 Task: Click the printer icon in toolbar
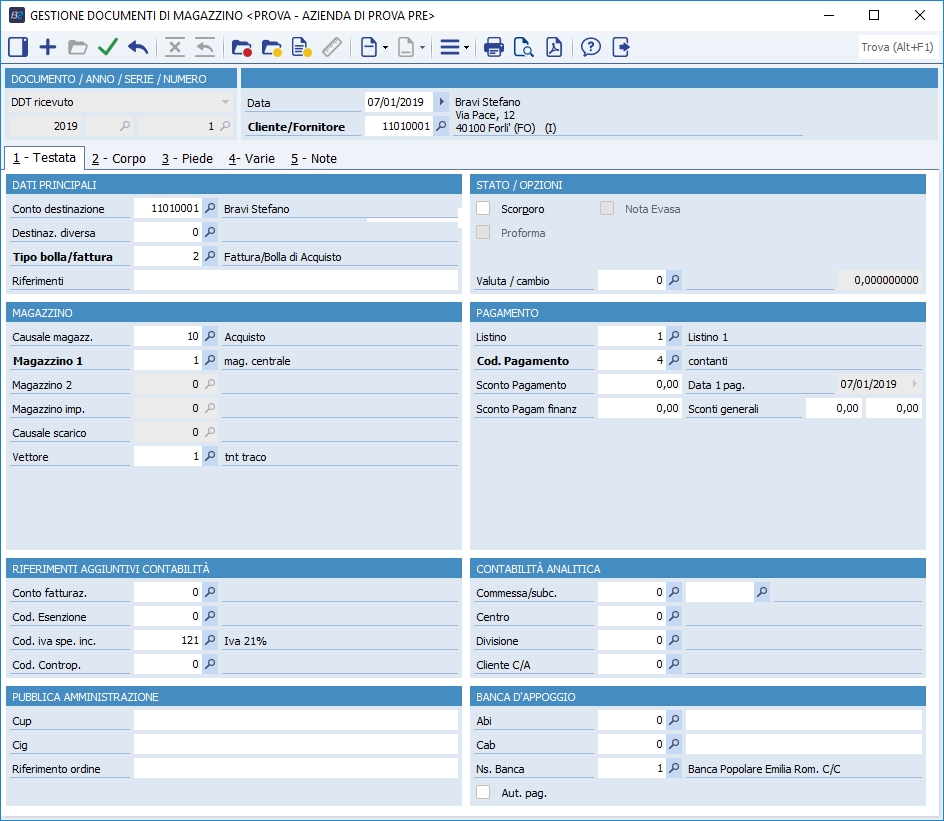click(493, 47)
